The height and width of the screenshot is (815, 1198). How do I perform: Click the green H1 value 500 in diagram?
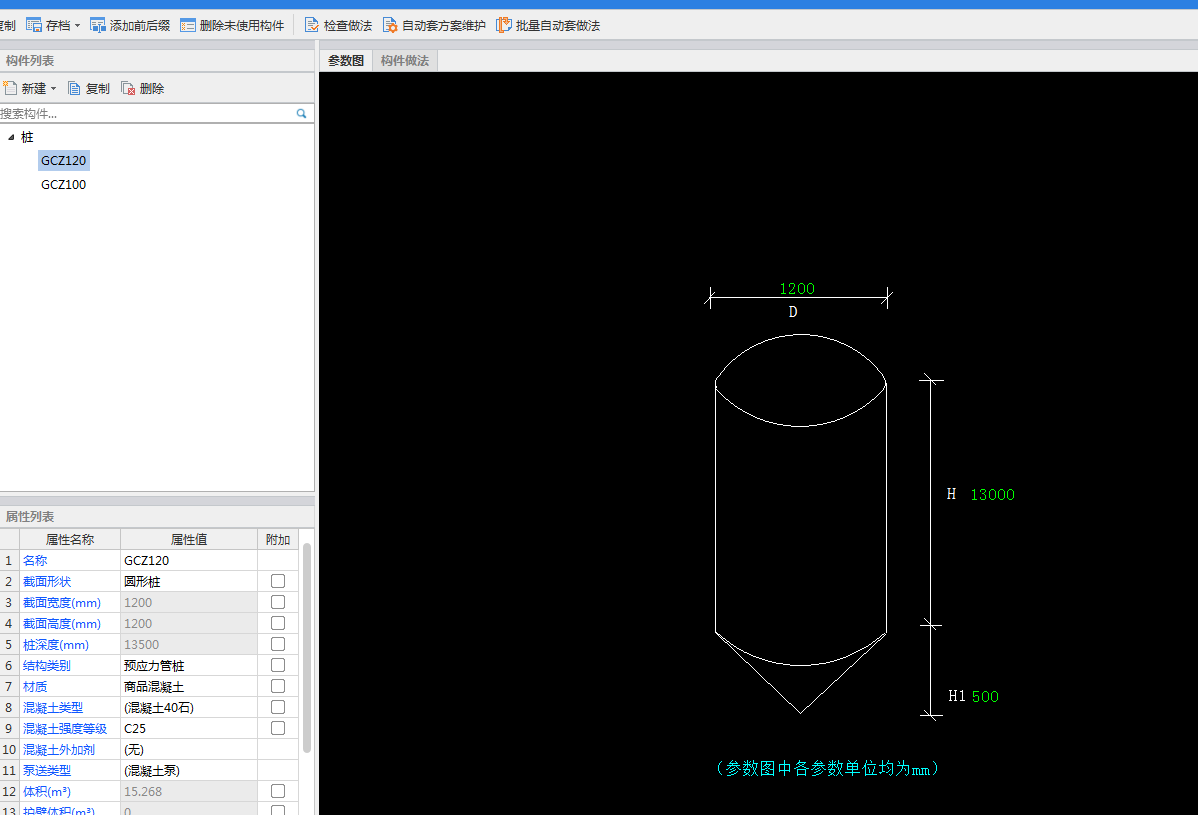point(985,697)
